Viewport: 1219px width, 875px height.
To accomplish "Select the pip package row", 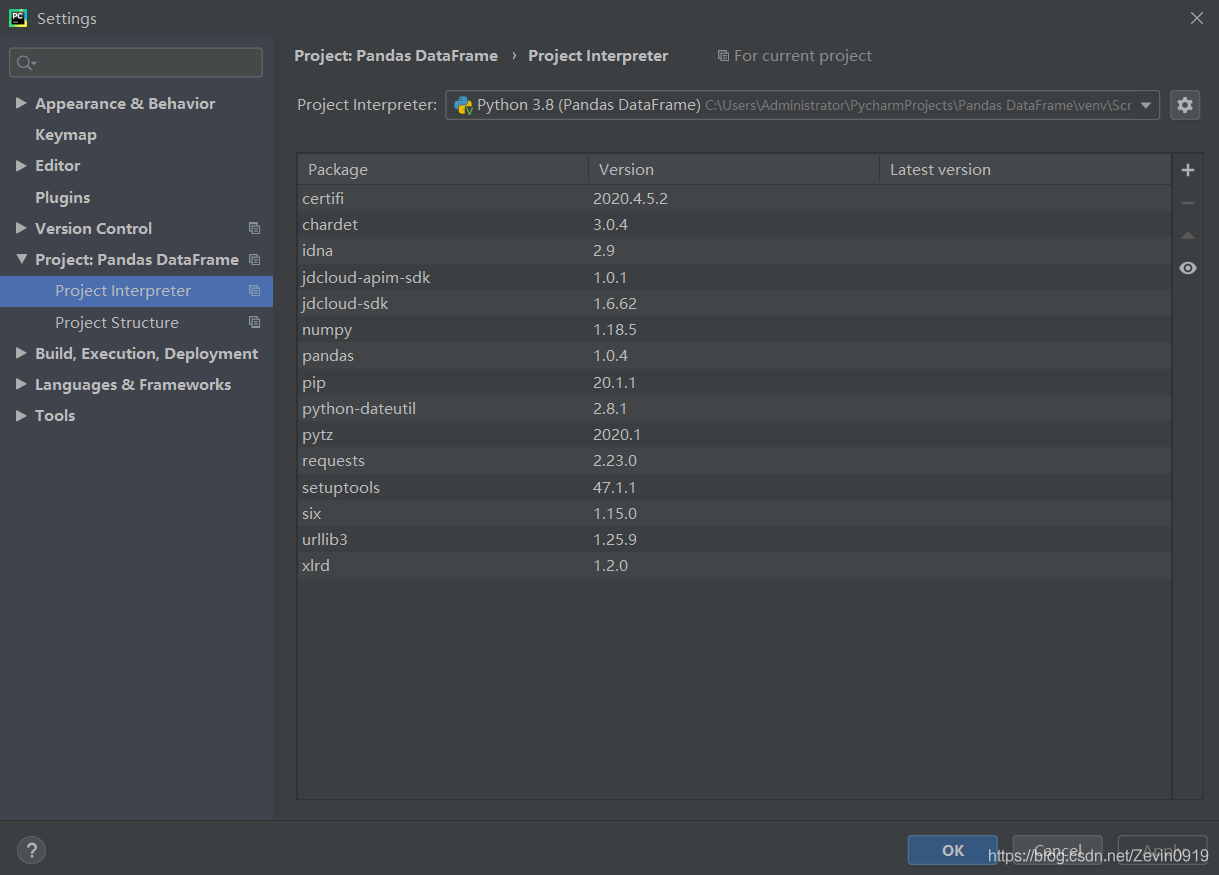I will [734, 382].
